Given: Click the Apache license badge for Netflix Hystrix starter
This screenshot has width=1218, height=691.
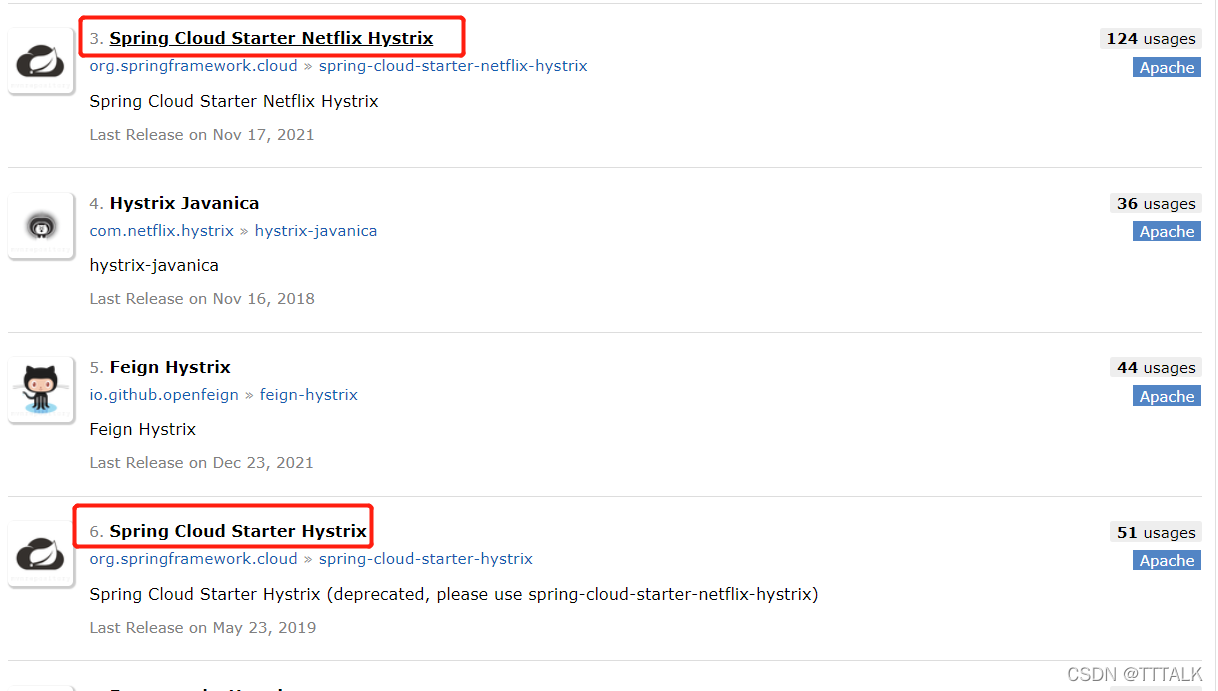Looking at the screenshot, I should (1167, 68).
